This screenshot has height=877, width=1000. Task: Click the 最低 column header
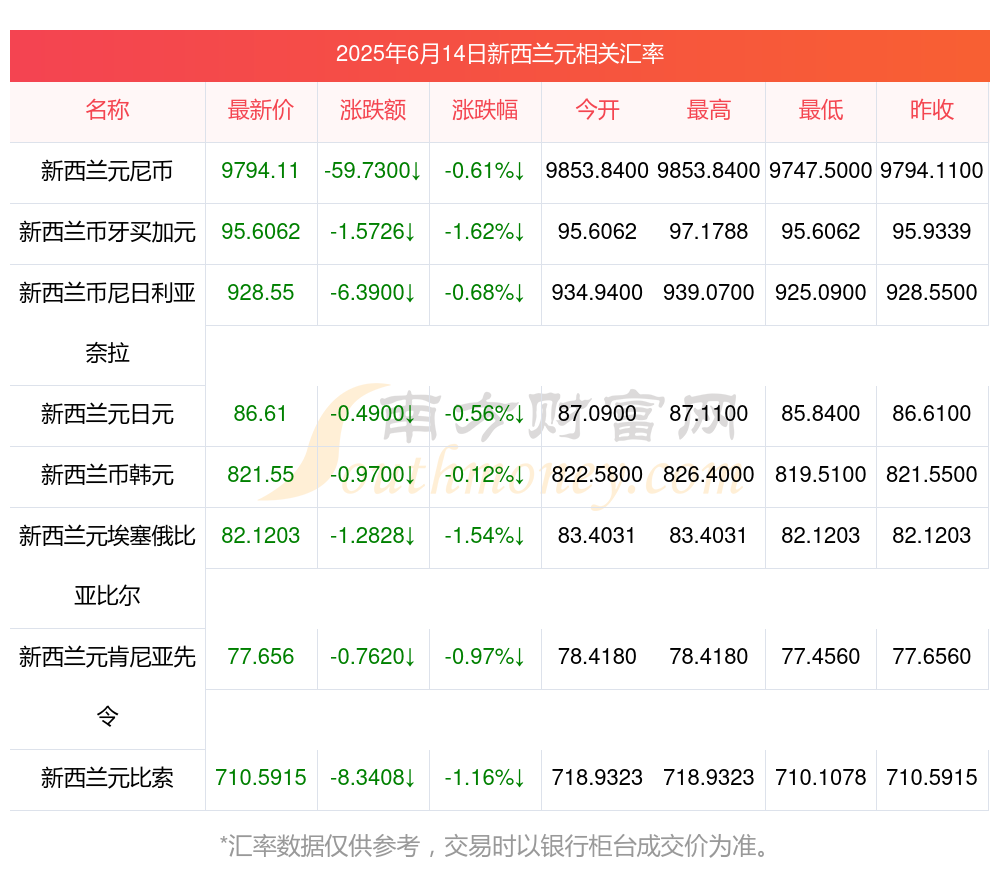pos(821,110)
